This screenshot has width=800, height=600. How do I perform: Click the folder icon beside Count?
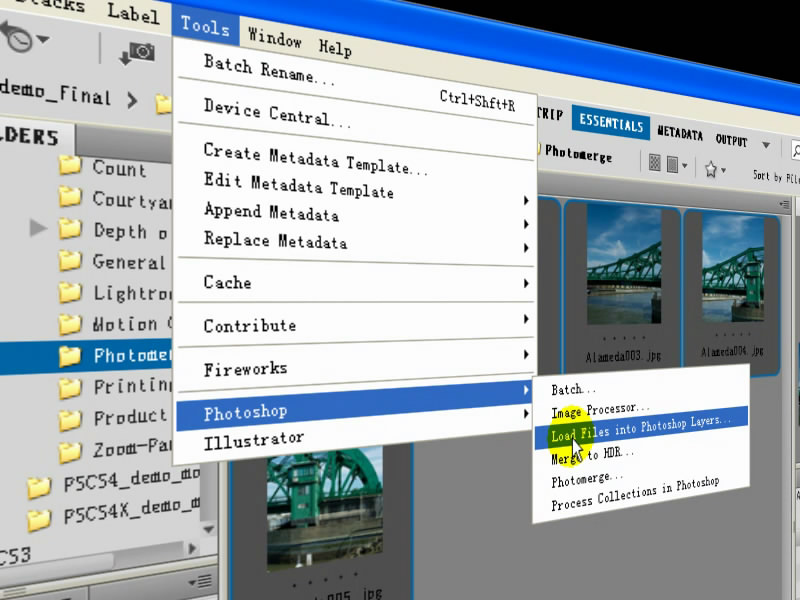pos(70,165)
